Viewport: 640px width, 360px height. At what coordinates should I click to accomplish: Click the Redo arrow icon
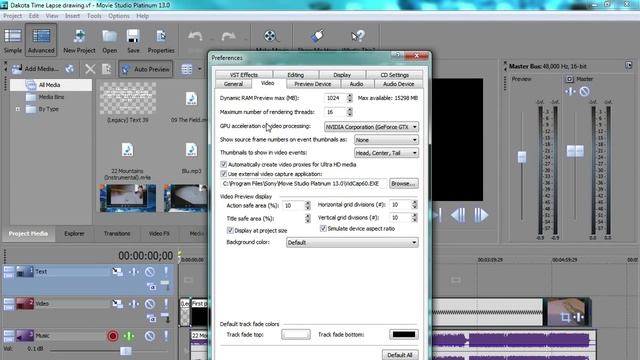[228, 37]
